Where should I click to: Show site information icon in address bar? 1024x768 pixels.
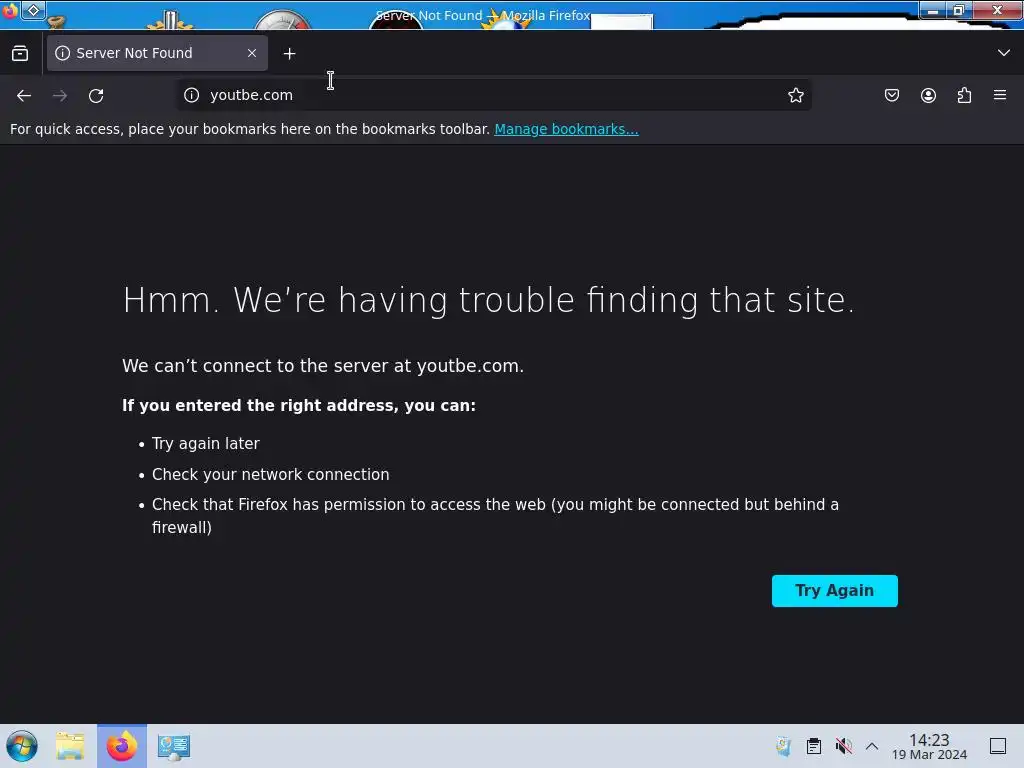pos(191,95)
